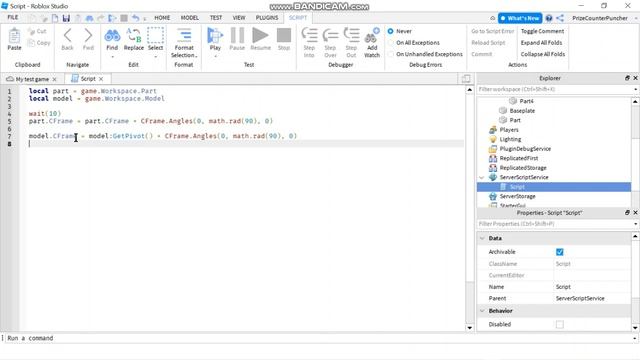The width and height of the screenshot is (640, 360).
Task: Switch to the PLUGINS ribbon tab
Action: tap(267, 18)
